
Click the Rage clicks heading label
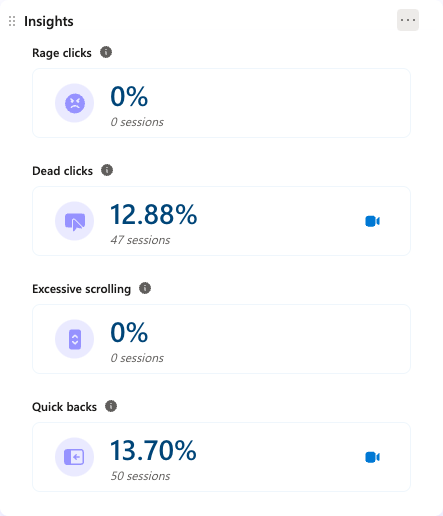[x=62, y=53]
